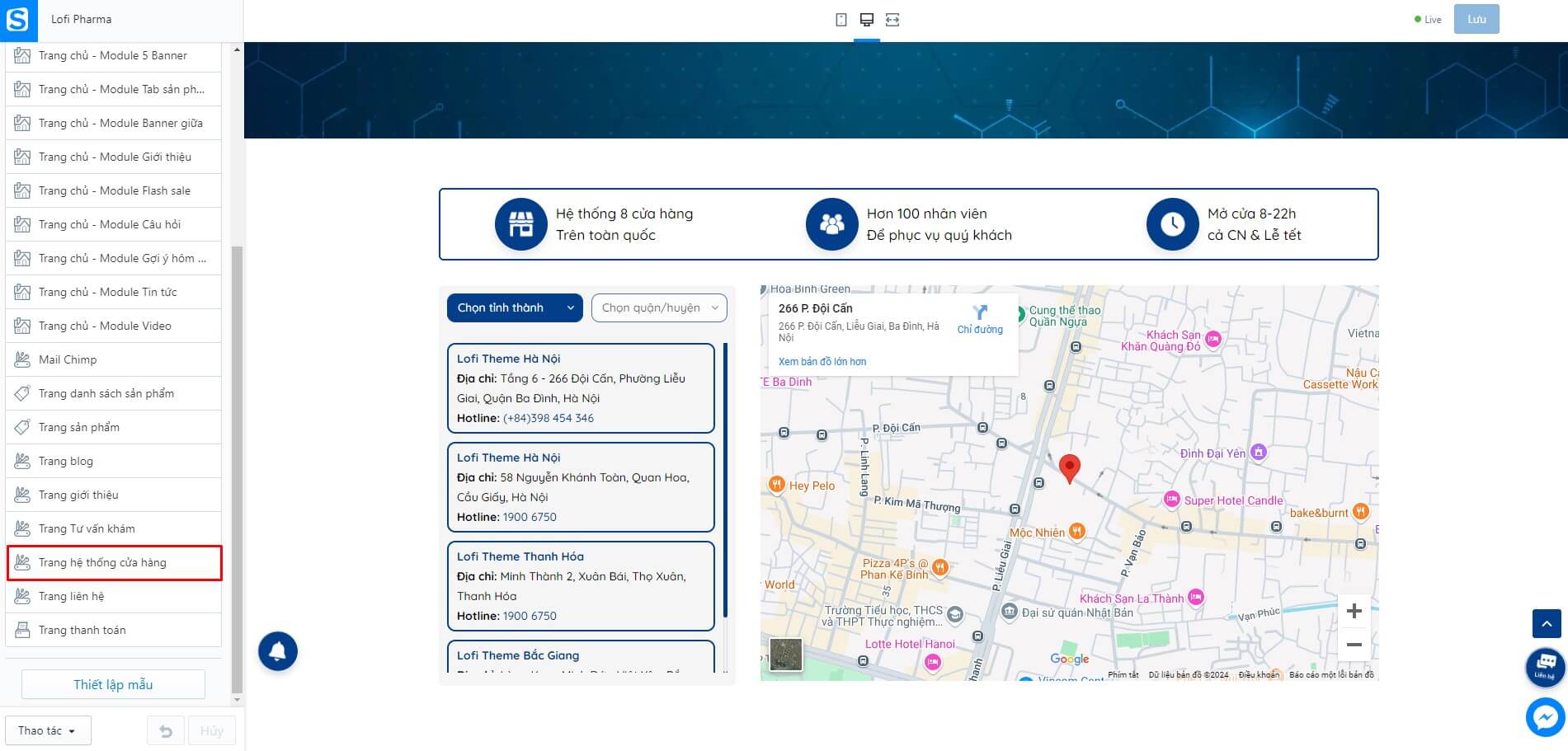Screen dimensions: 1568x751
Task: Open Trang chủ - Module Tin tức
Action: click(114, 292)
